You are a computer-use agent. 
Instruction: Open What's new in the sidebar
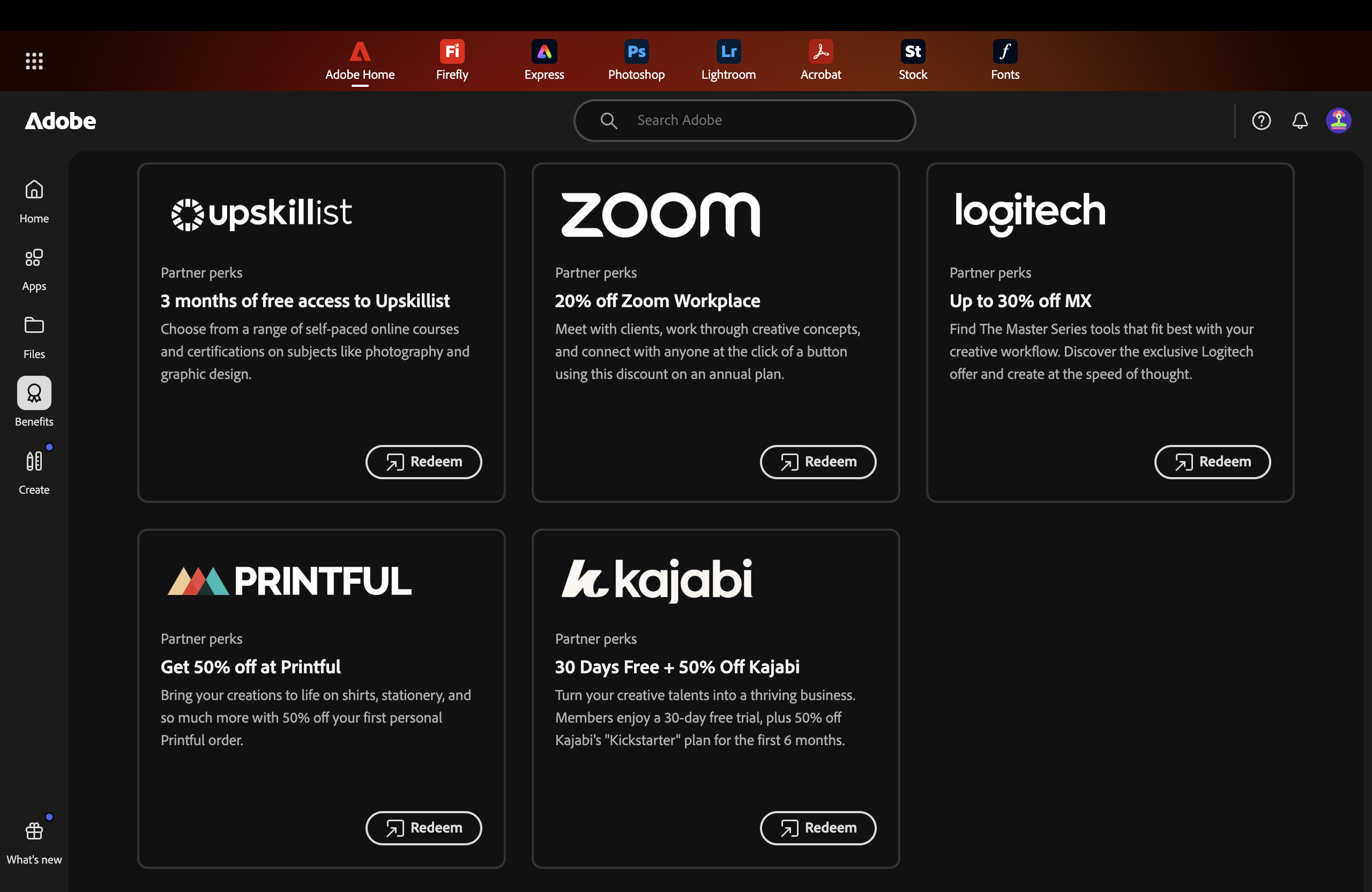pyautogui.click(x=34, y=842)
